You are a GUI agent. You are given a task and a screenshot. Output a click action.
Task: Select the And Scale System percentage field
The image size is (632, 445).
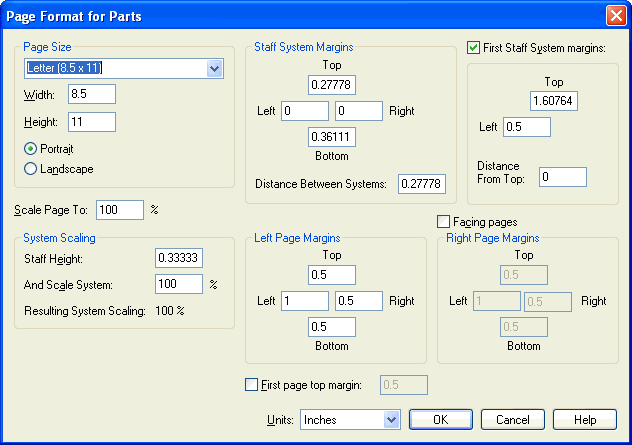tap(179, 284)
